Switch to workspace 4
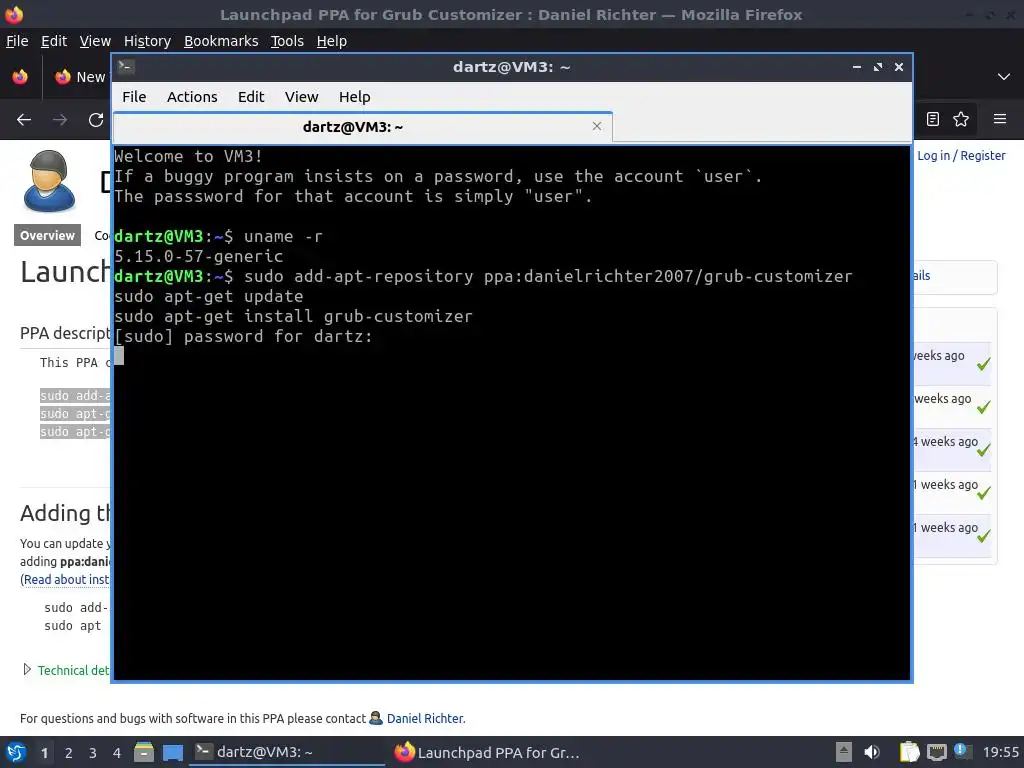The height and width of the screenshot is (768, 1024). click(x=117, y=753)
